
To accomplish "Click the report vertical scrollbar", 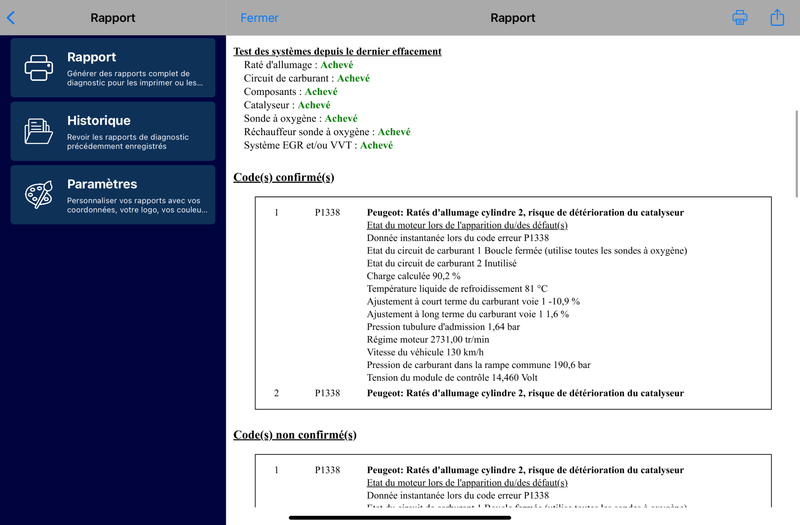I will (796, 154).
